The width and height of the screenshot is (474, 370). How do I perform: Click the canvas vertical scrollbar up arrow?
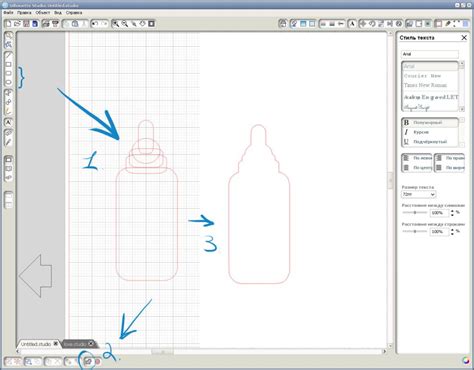tap(390, 35)
